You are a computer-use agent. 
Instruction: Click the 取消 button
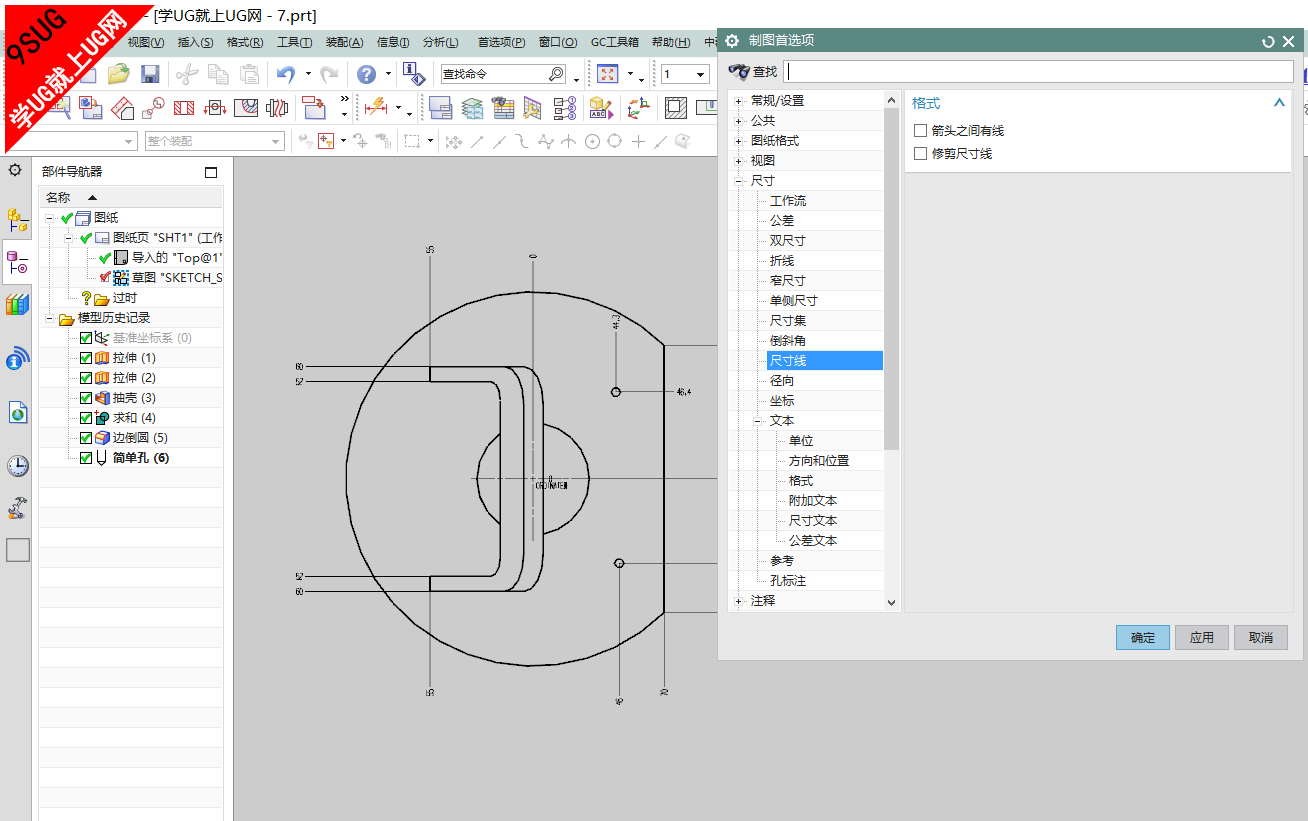1261,637
